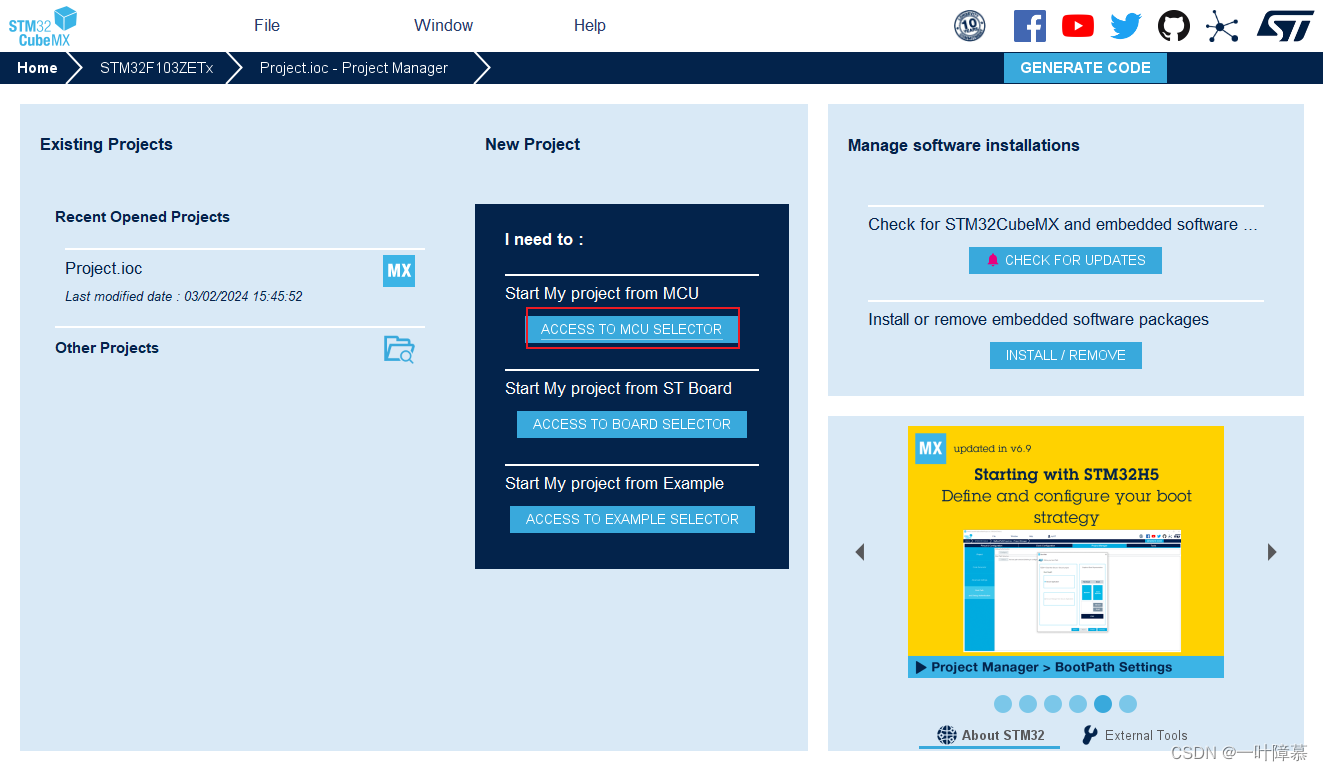Go to Home breadcrumb

[x=37, y=68]
